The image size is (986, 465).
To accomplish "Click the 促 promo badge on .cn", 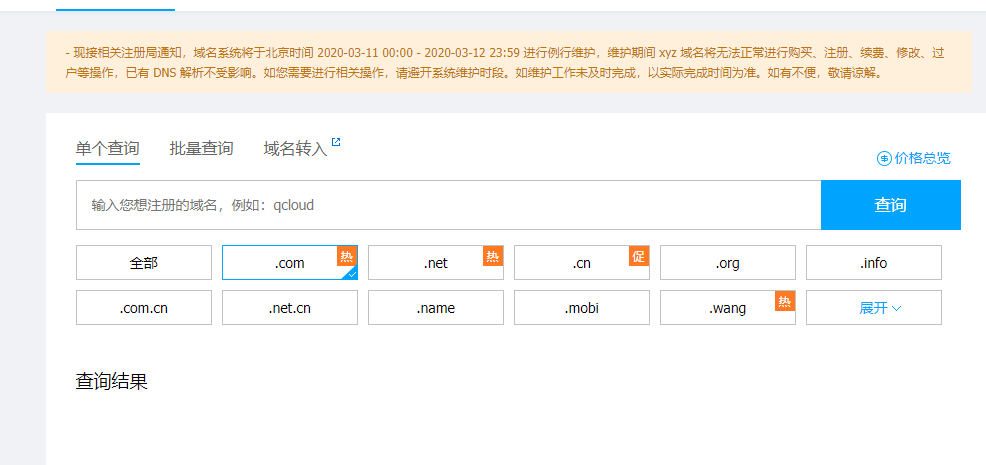I will (x=639, y=256).
